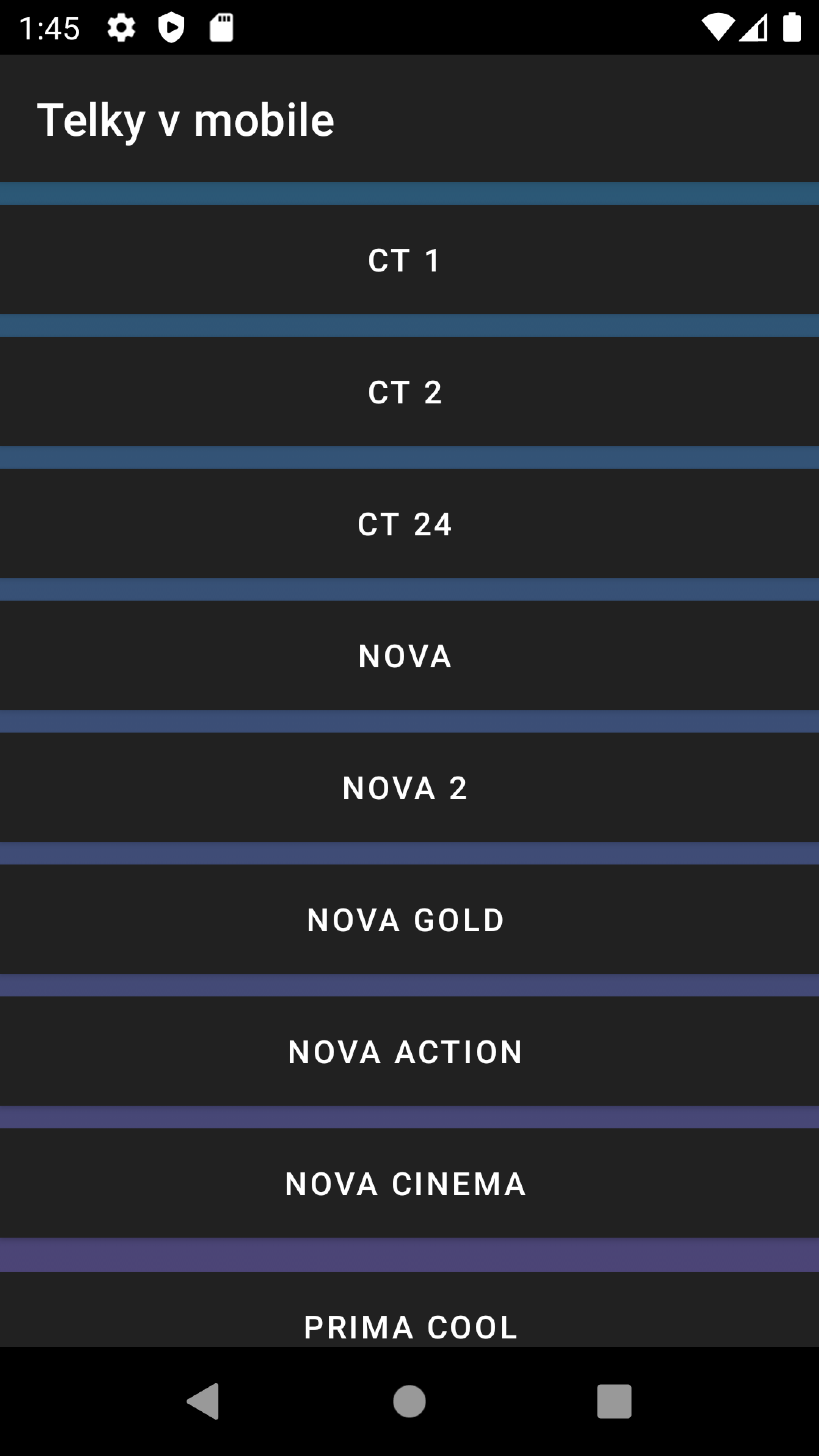The image size is (819, 1456).
Task: Tap the Android home circle icon
Action: click(409, 1401)
